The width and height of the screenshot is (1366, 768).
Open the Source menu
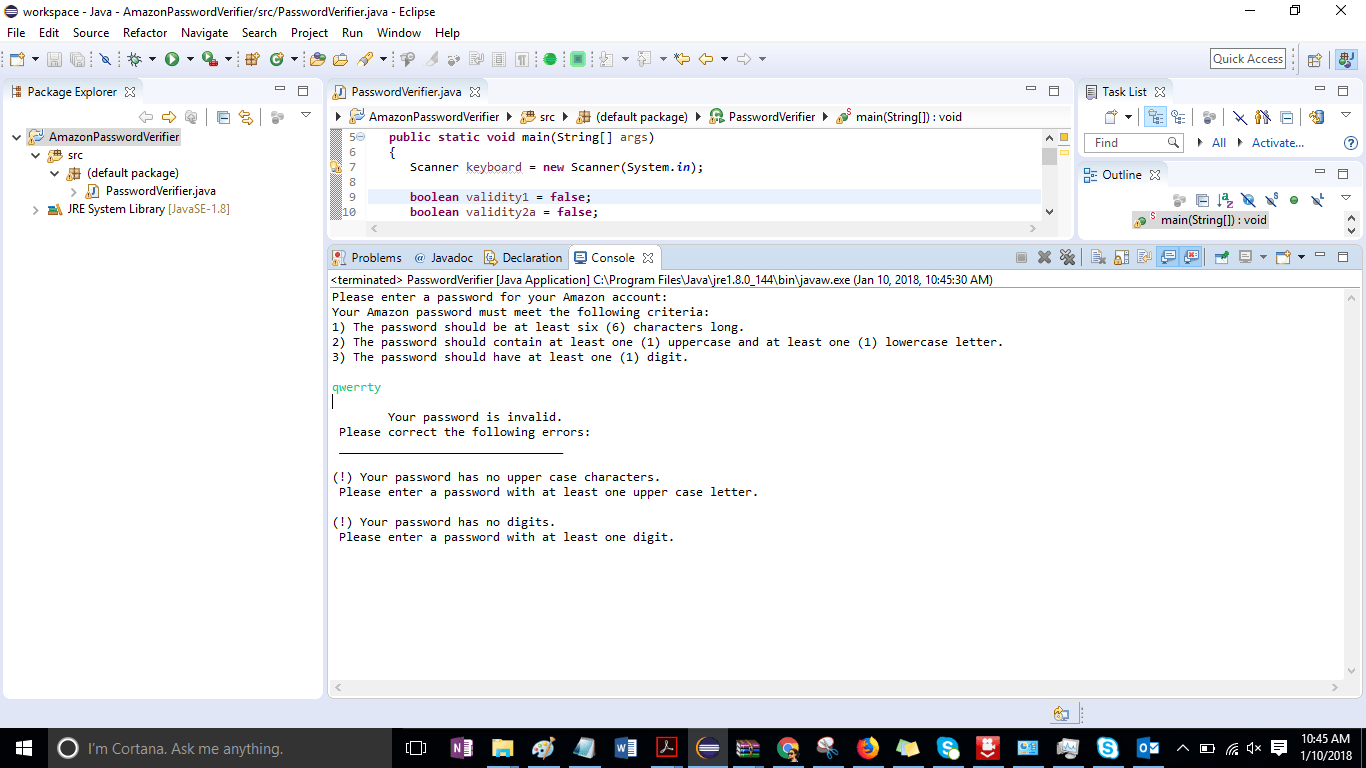point(91,33)
